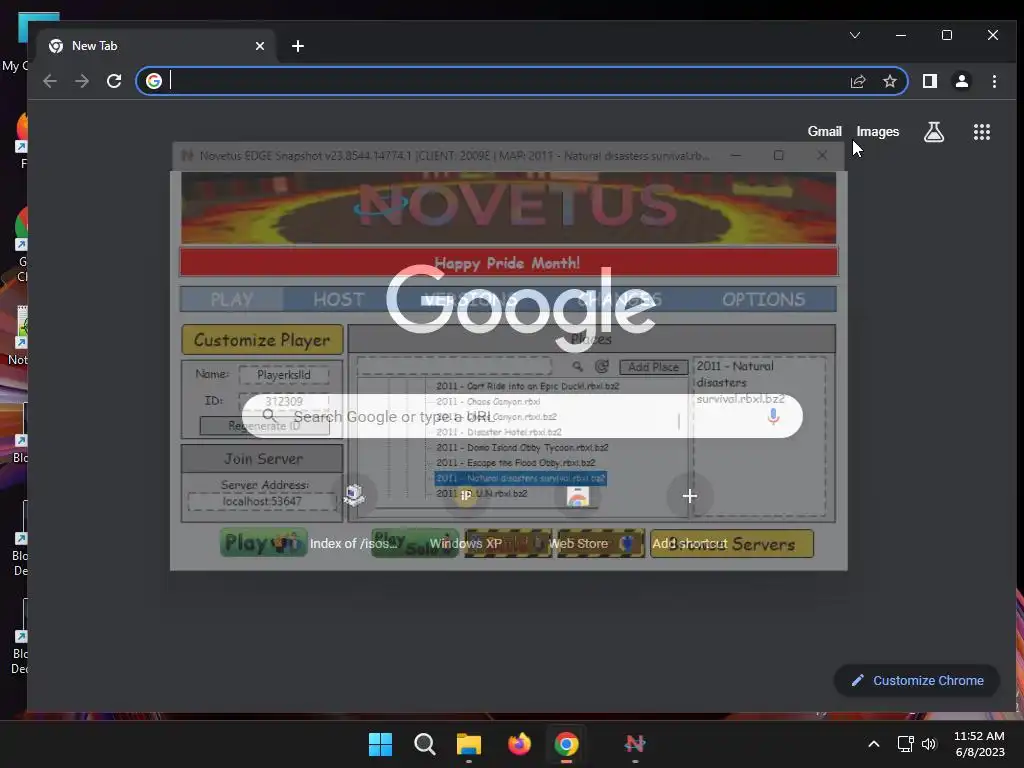Click Customize Chrome button

pos(917,680)
